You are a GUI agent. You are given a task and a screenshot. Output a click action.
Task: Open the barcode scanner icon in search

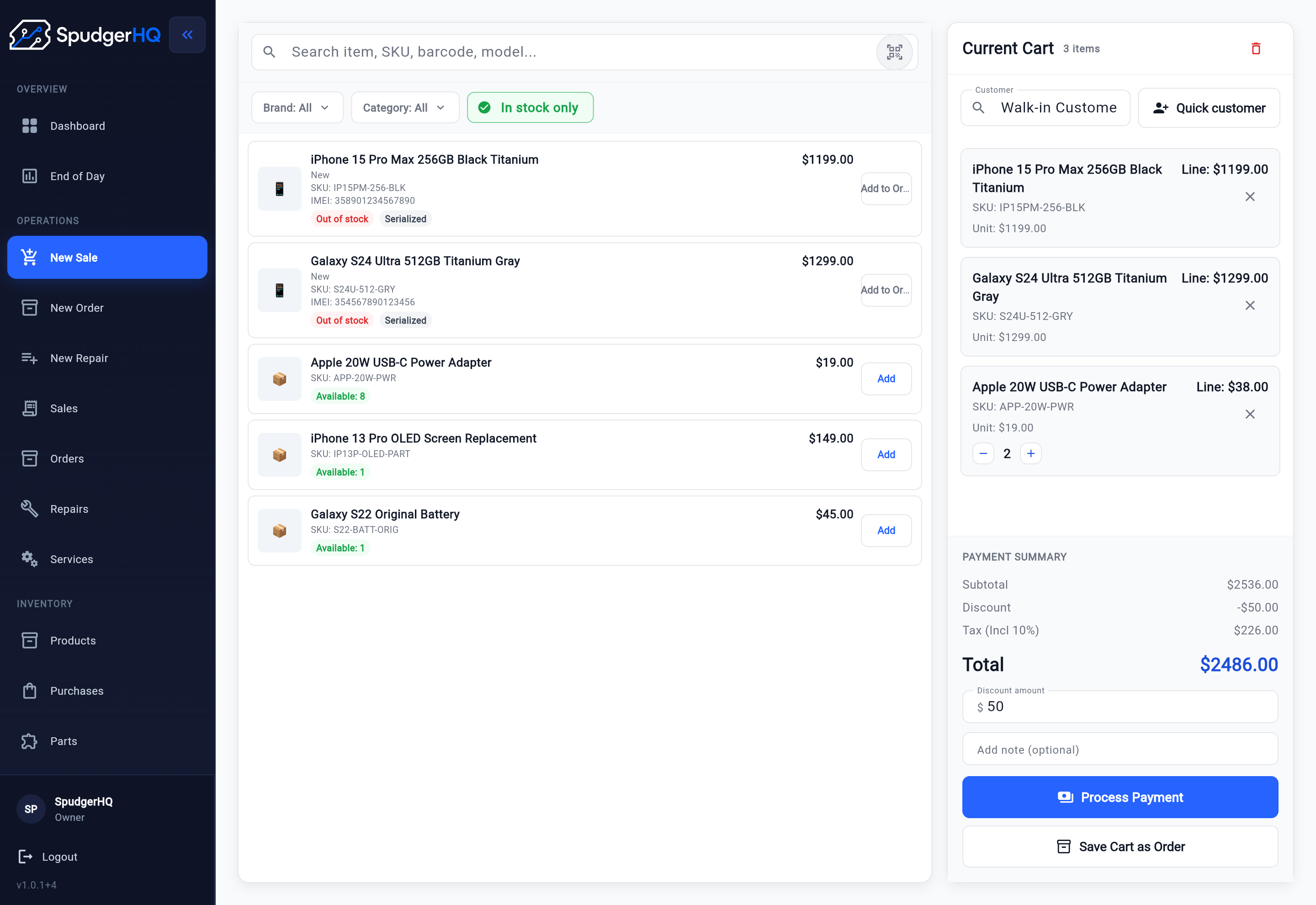coord(894,52)
